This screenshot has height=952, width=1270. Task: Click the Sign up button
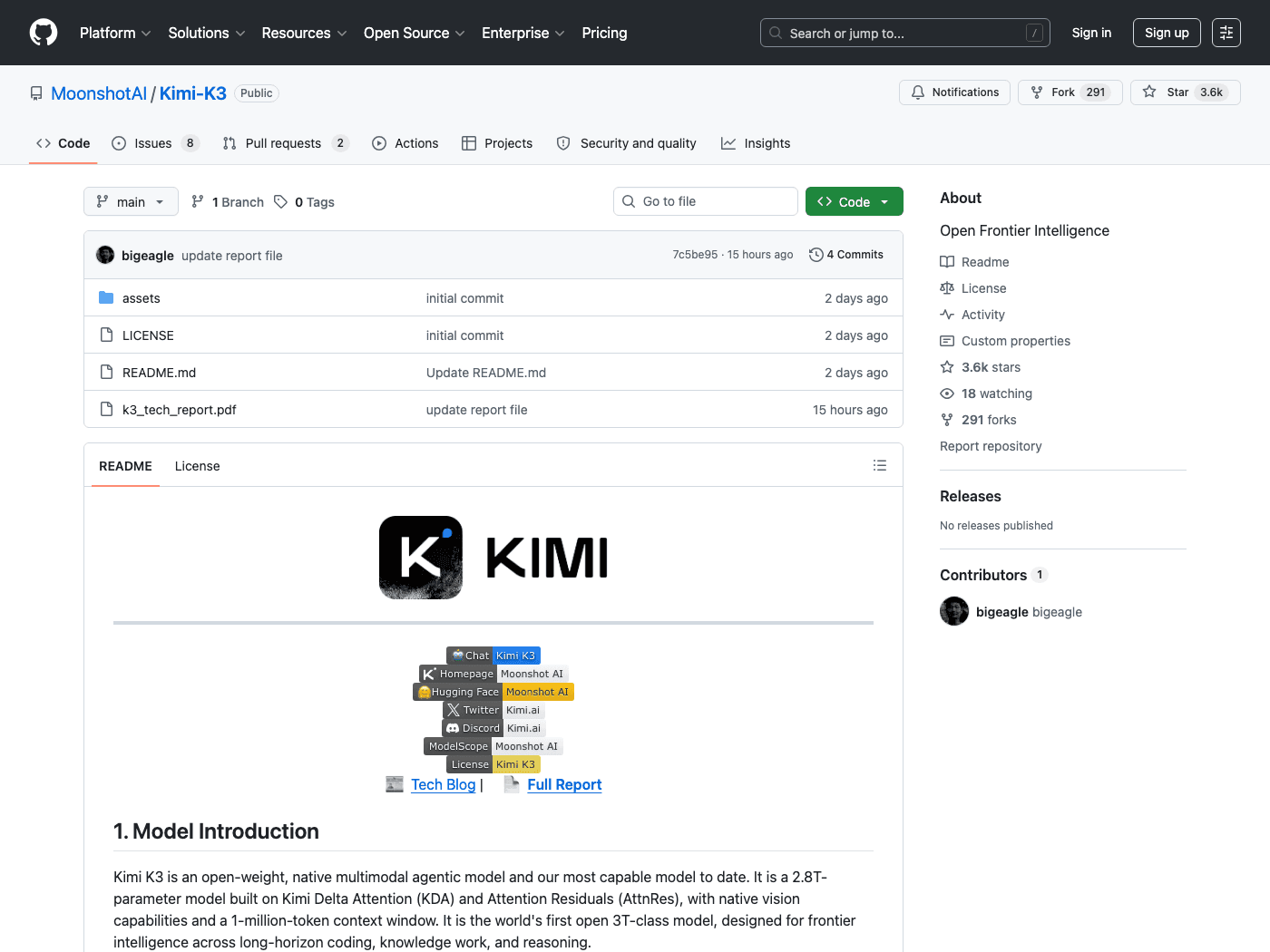pyautogui.click(x=1167, y=33)
